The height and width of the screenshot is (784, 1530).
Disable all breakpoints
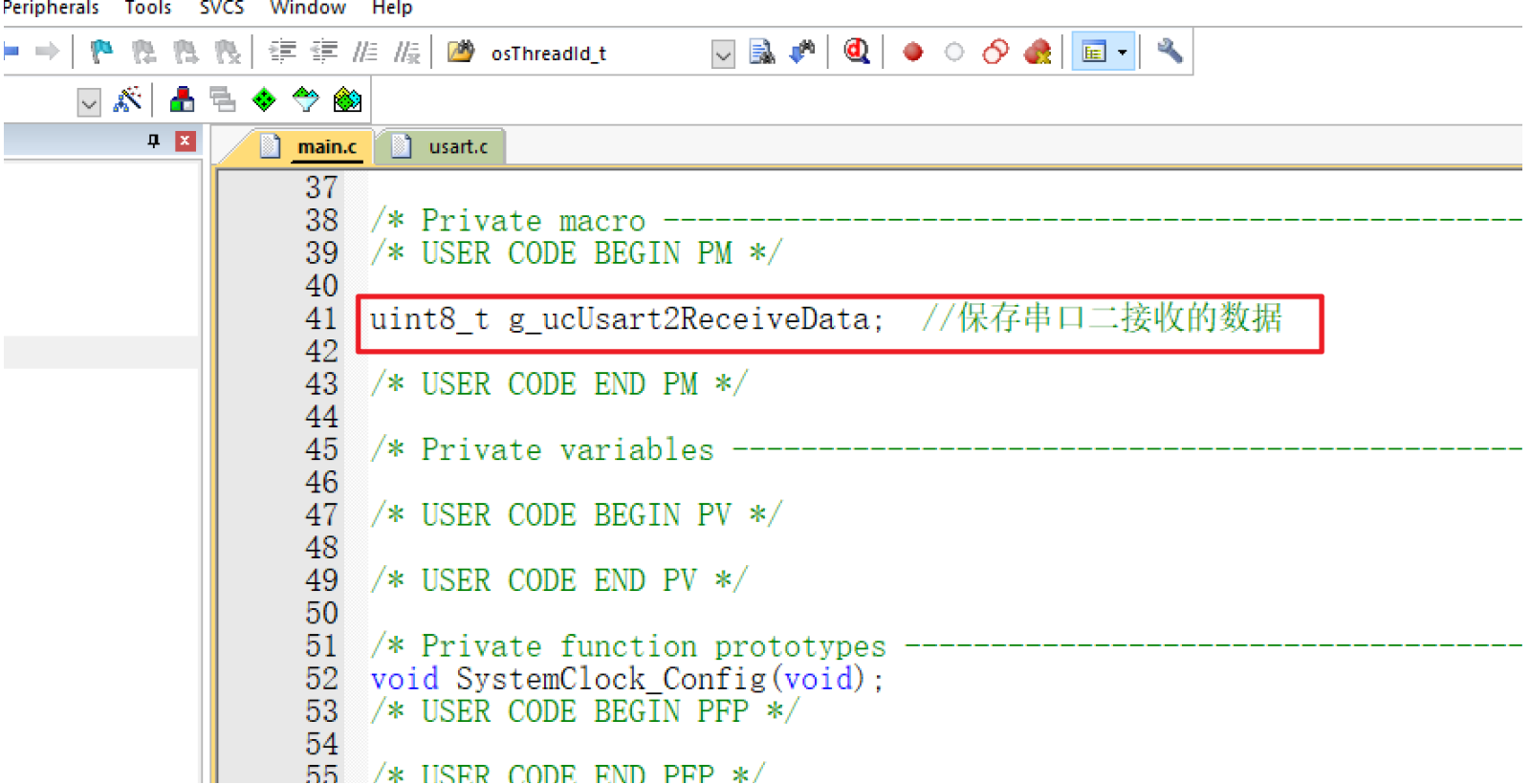point(995,52)
